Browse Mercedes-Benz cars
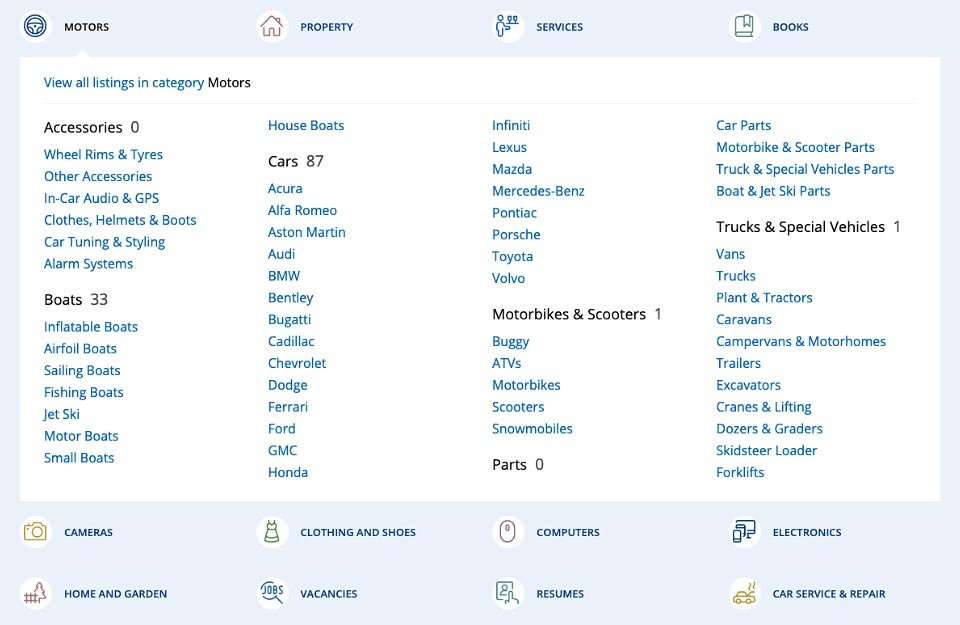Image resolution: width=960 pixels, height=625 pixels. pos(538,191)
